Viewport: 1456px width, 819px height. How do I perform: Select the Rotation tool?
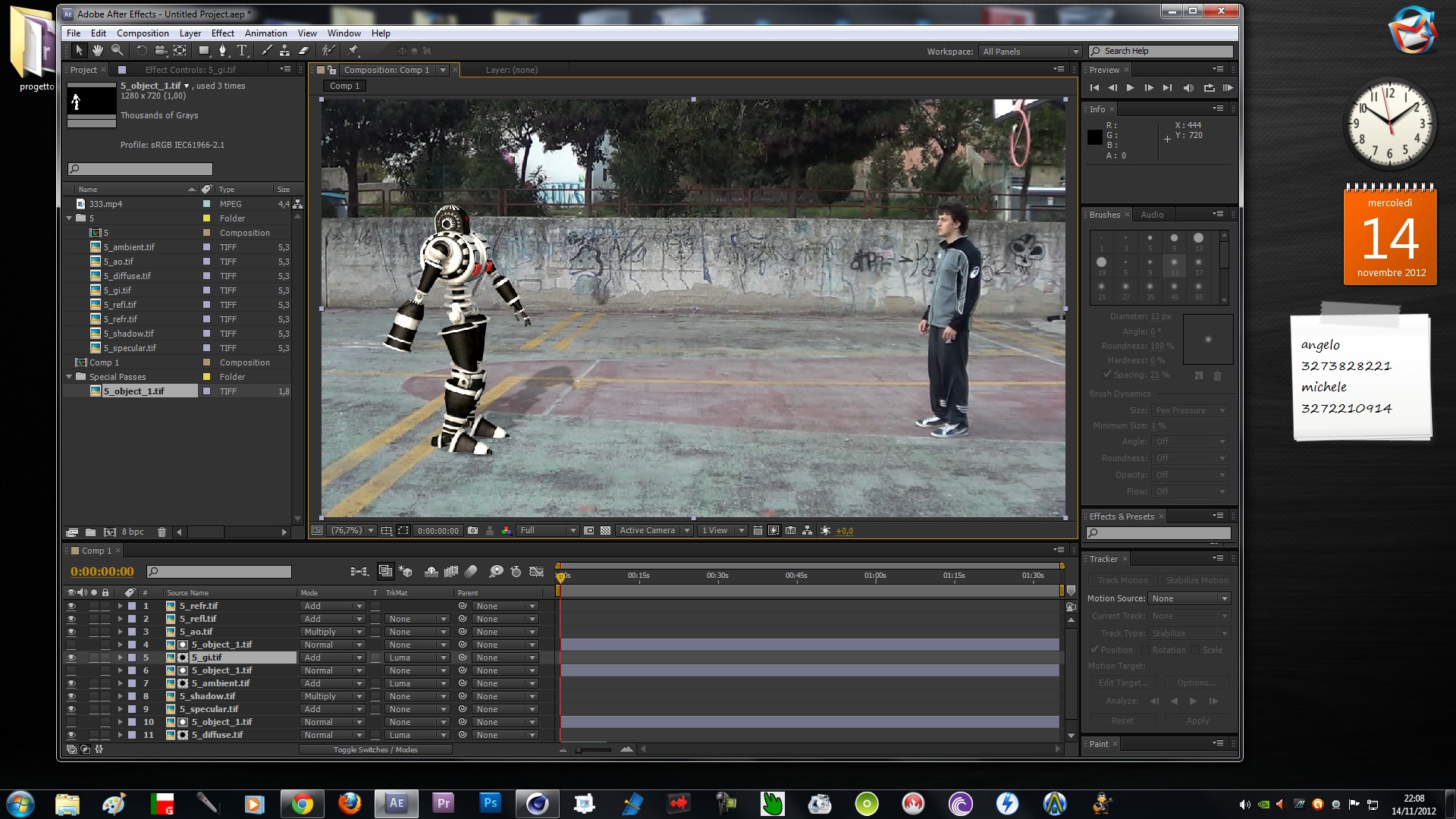[141, 51]
